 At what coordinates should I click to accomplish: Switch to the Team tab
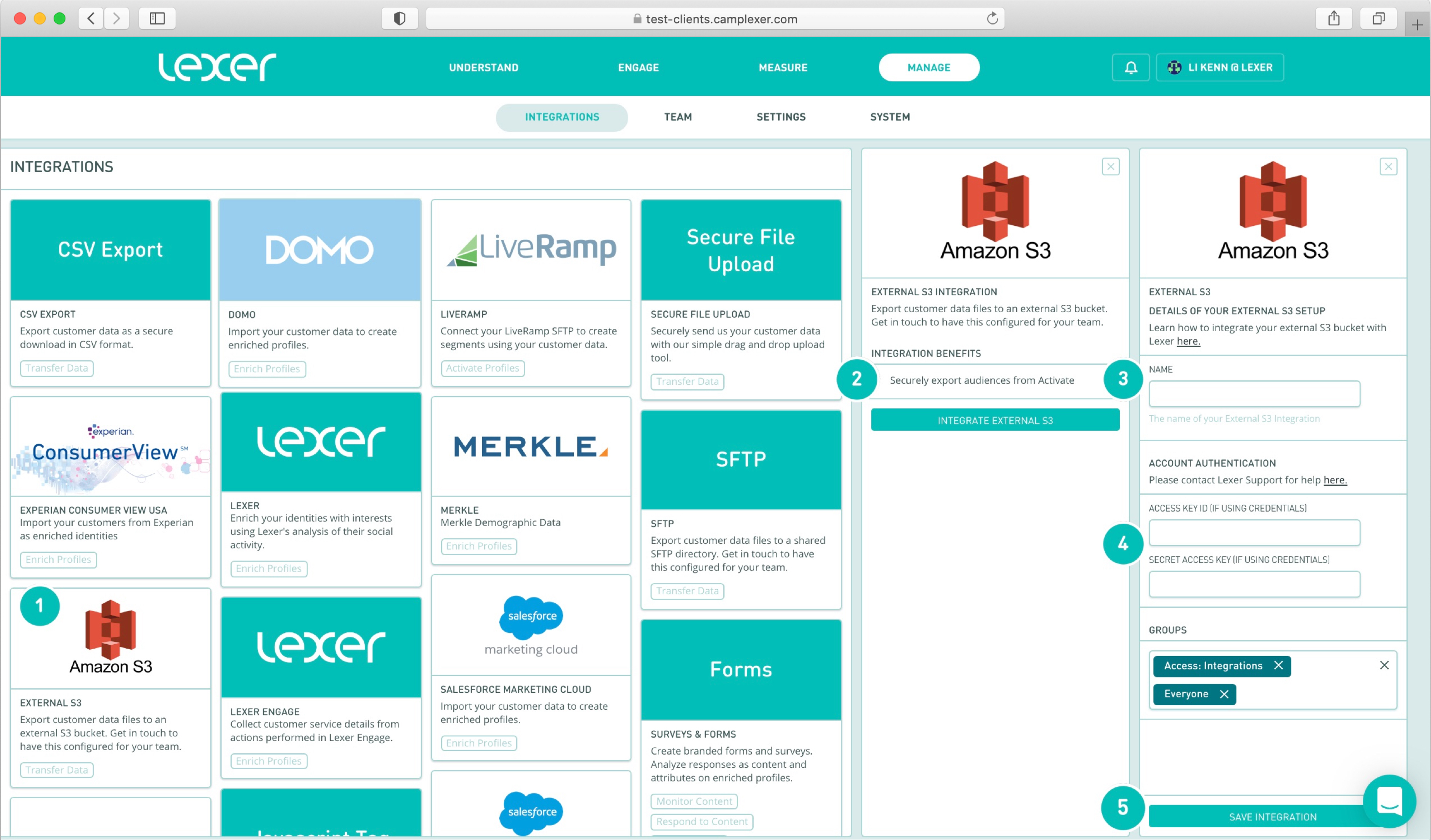677,117
